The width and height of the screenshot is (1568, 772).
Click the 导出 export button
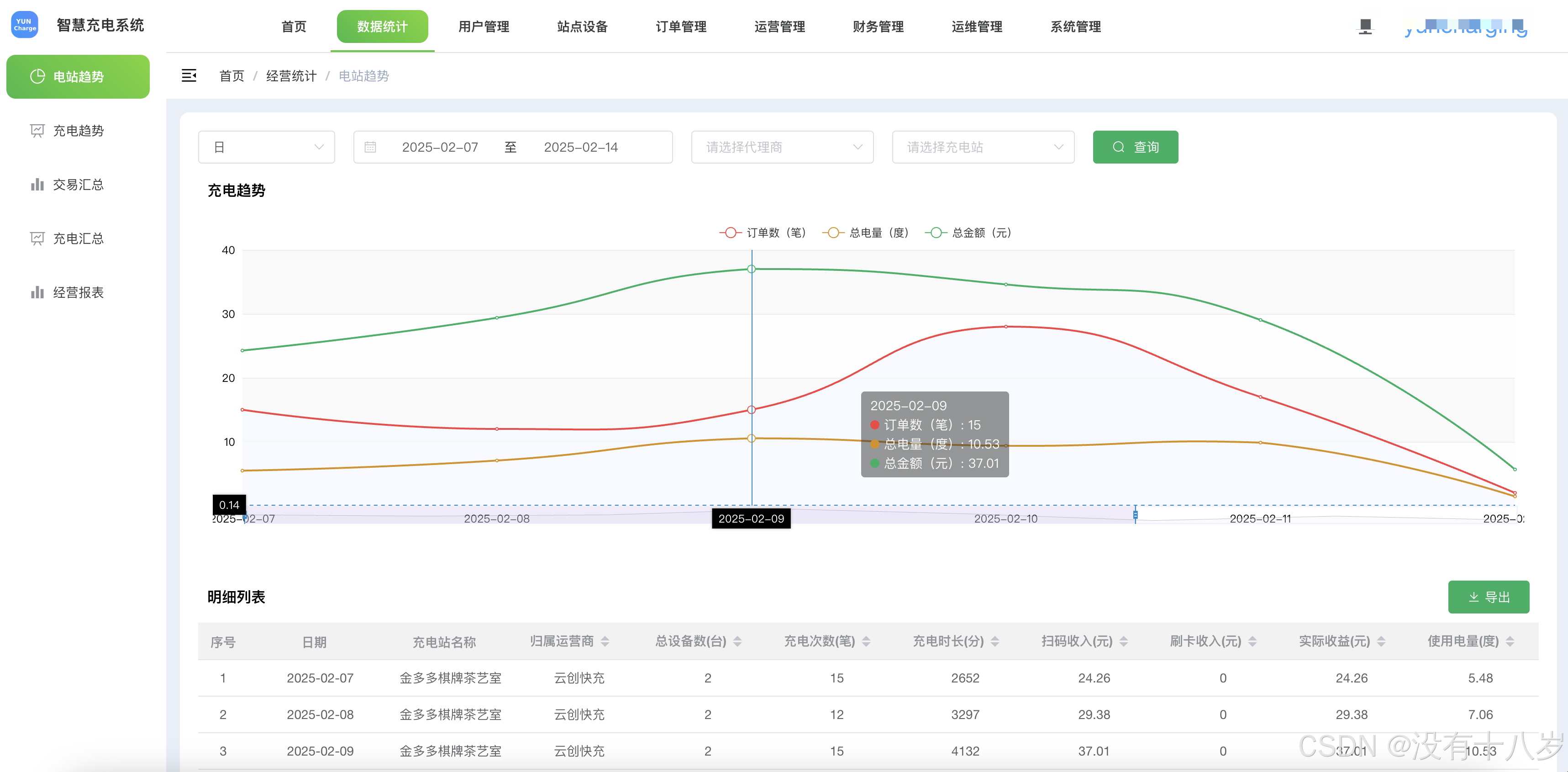coord(1488,597)
